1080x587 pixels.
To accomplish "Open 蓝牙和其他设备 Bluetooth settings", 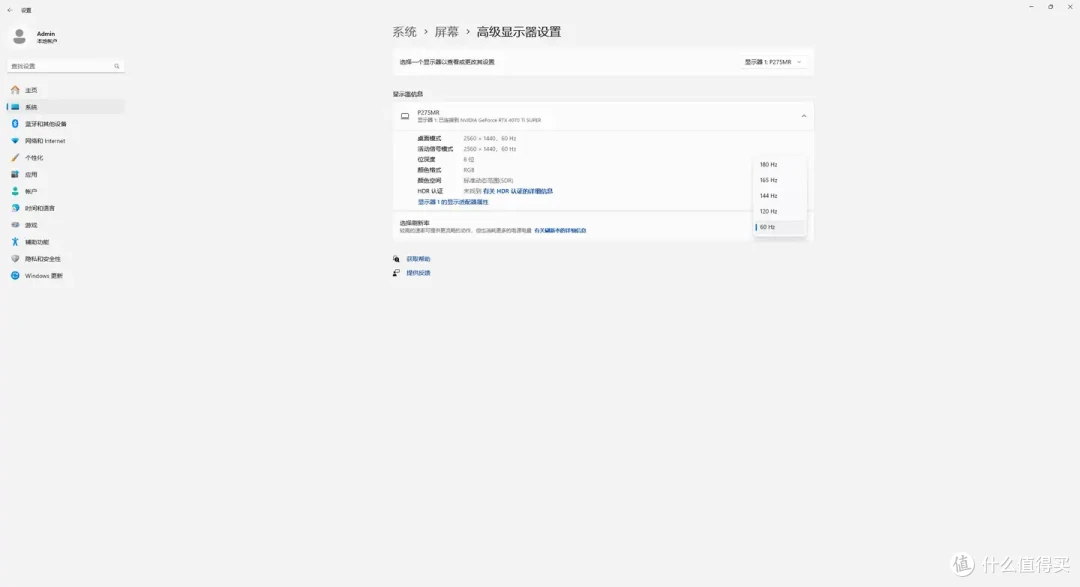I will pos(65,124).
